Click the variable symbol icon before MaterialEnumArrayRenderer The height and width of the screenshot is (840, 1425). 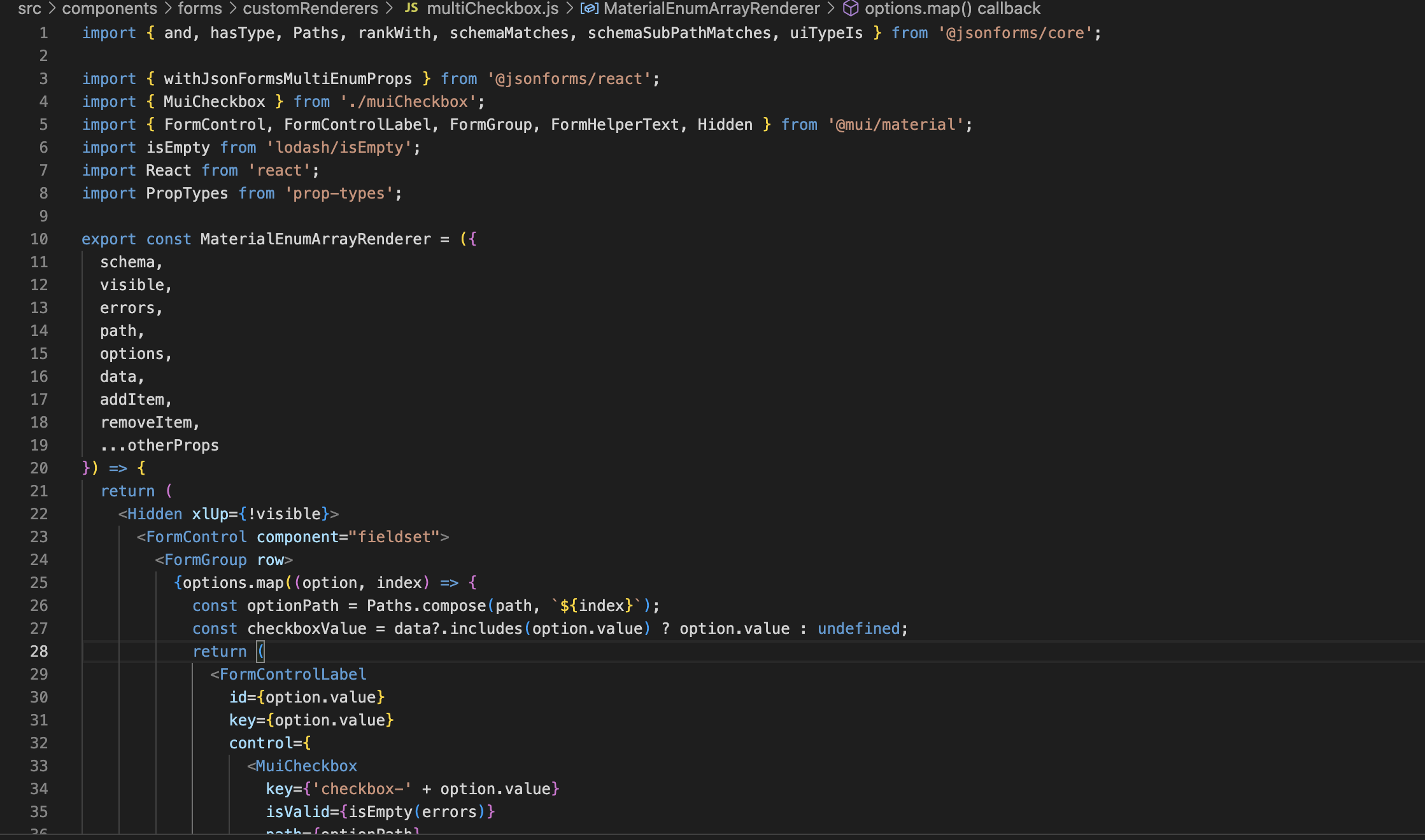pyautogui.click(x=589, y=8)
